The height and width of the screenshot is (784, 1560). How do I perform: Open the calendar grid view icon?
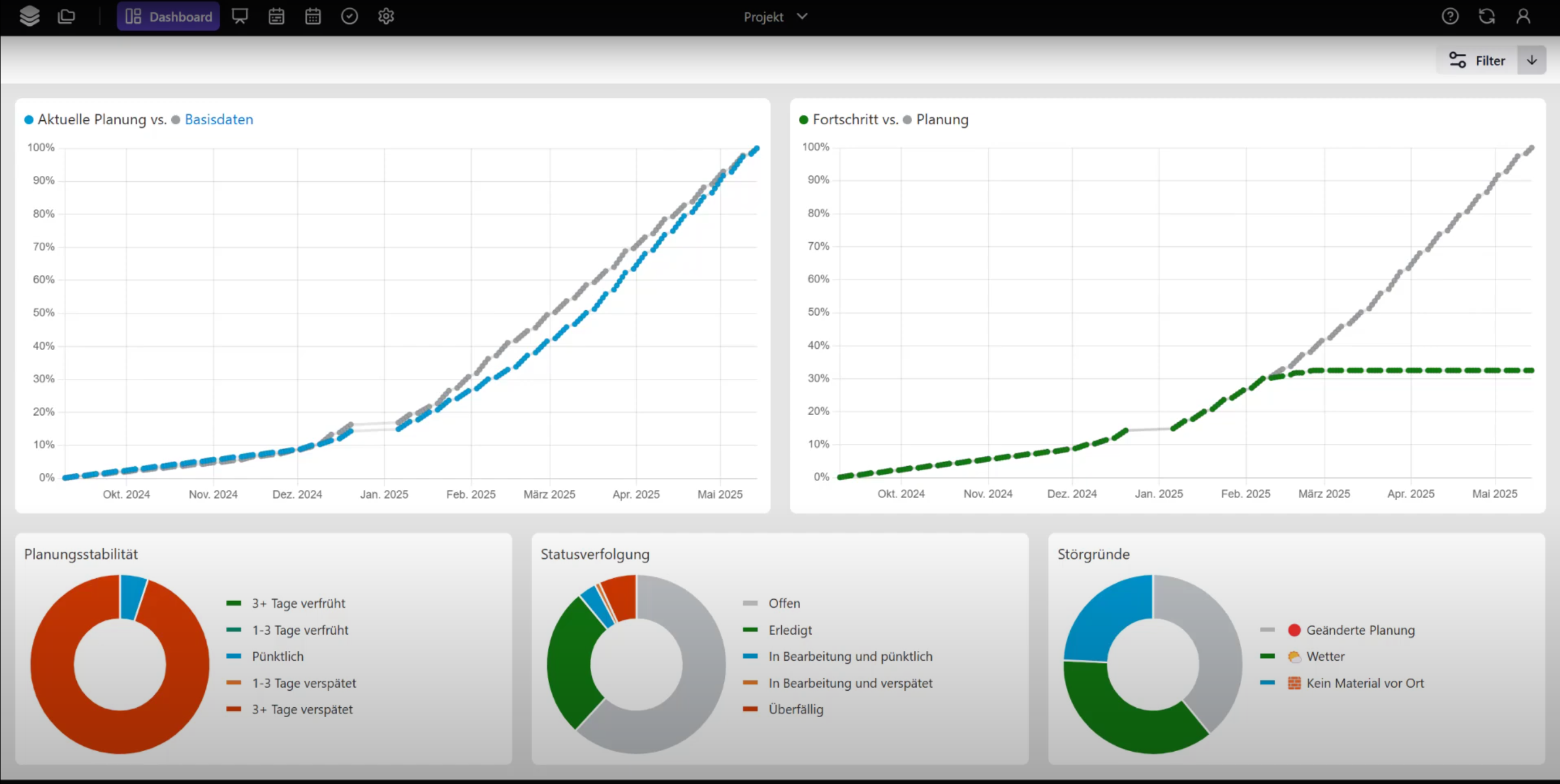(x=313, y=16)
